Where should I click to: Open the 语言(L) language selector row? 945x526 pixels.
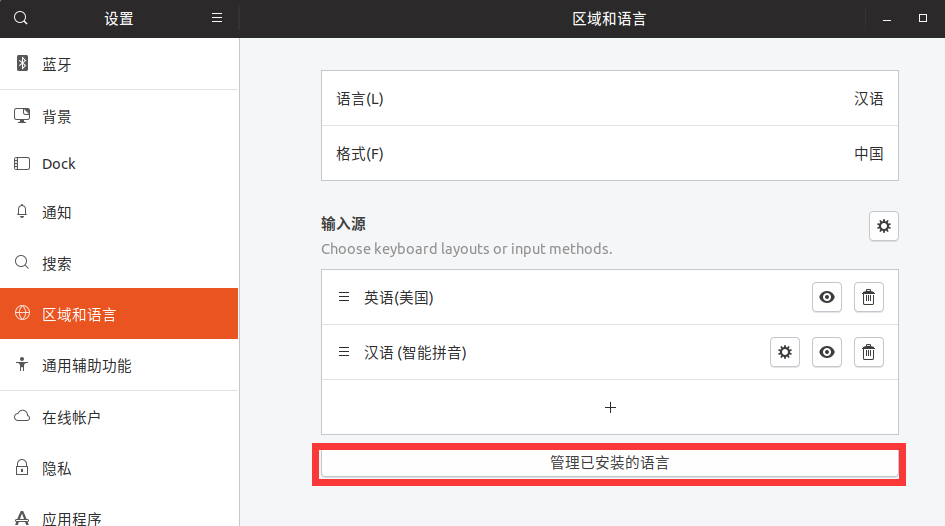[610, 99]
